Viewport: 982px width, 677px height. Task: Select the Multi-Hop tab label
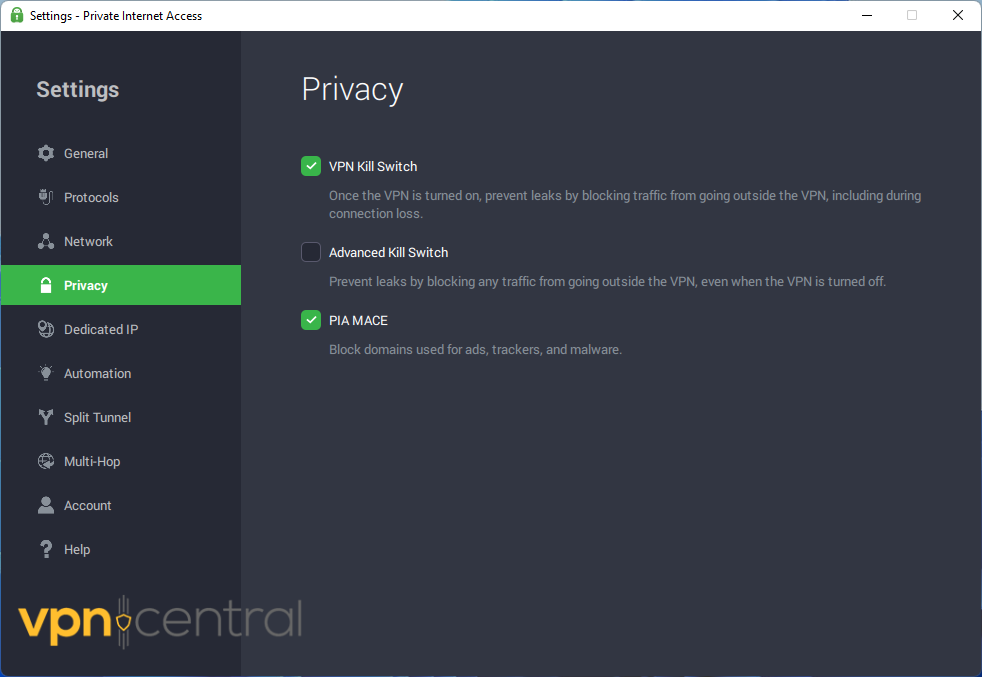[x=92, y=461]
